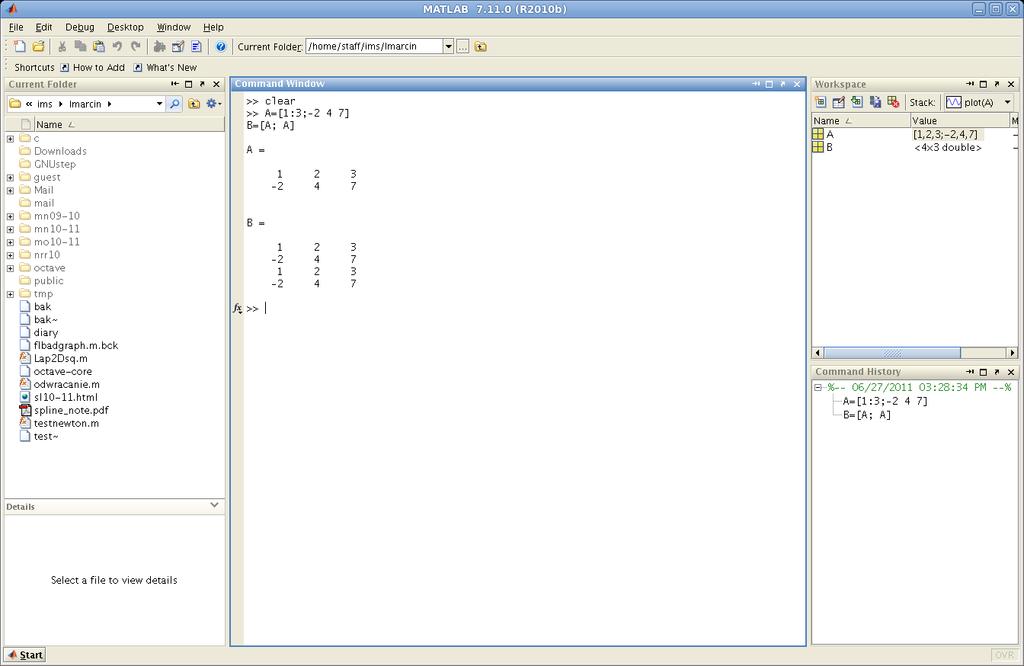Open the plot selector dropdown arrow

(1008, 103)
